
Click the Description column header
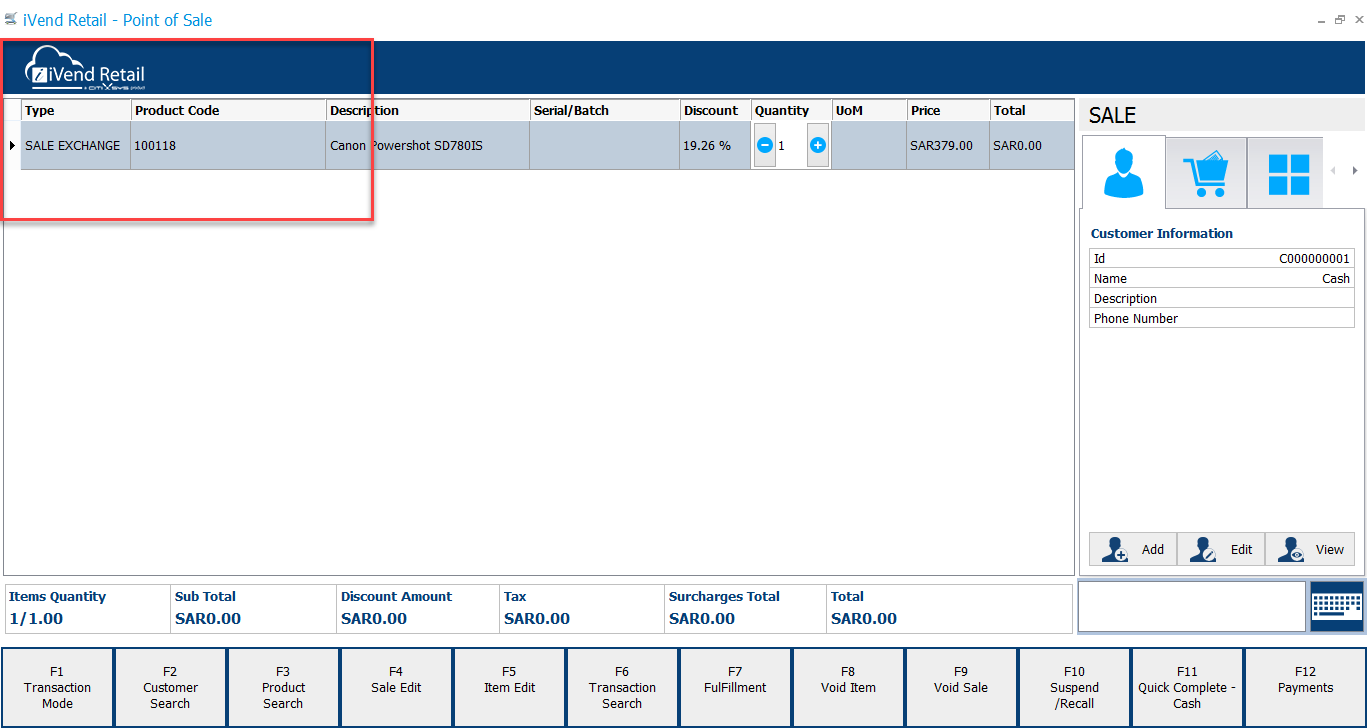point(428,110)
